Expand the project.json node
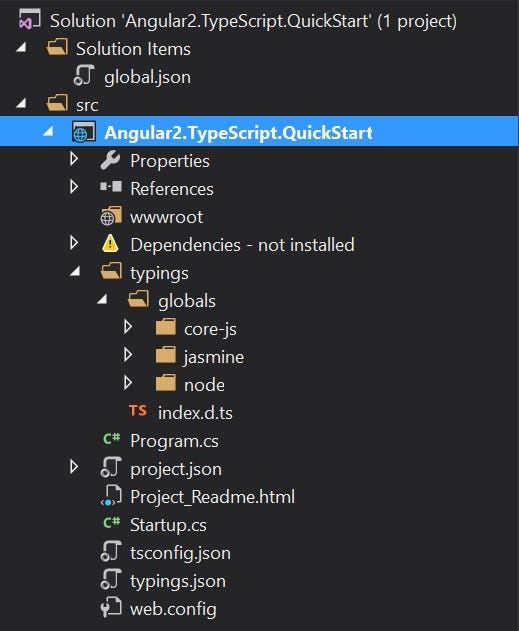The image size is (519, 631). click(74, 467)
